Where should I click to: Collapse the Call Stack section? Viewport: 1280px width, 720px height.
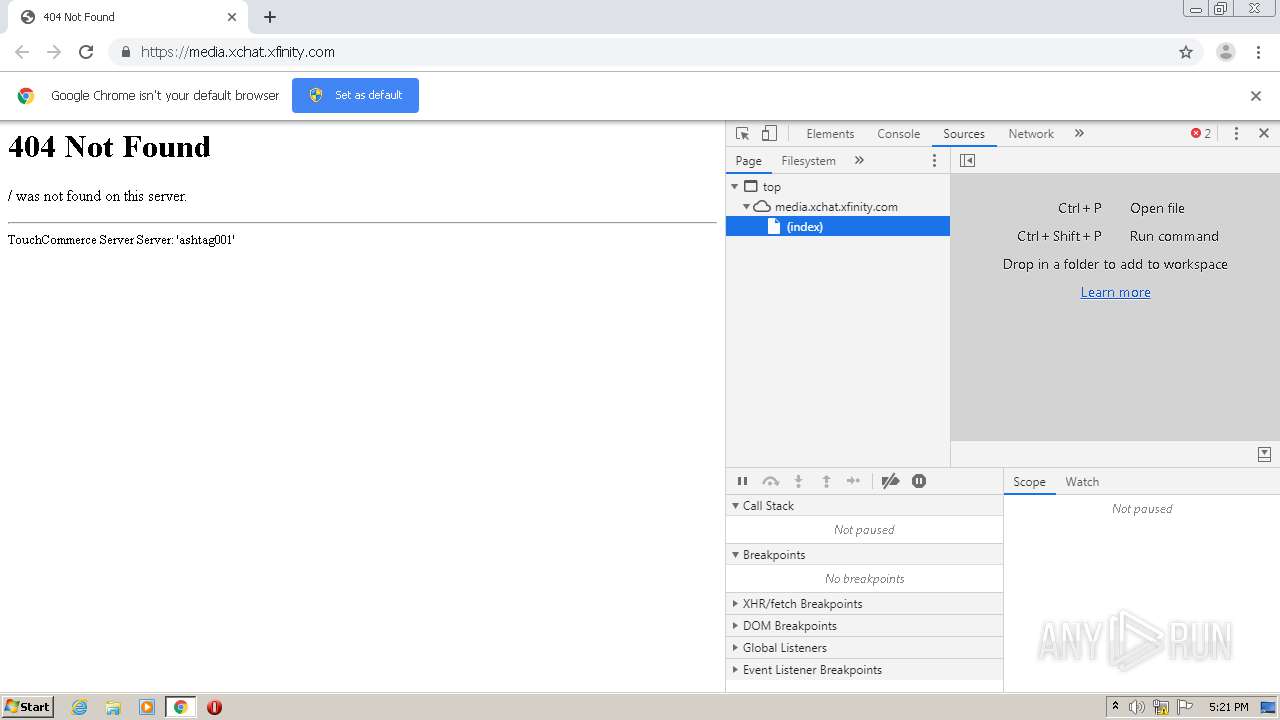pos(864,506)
